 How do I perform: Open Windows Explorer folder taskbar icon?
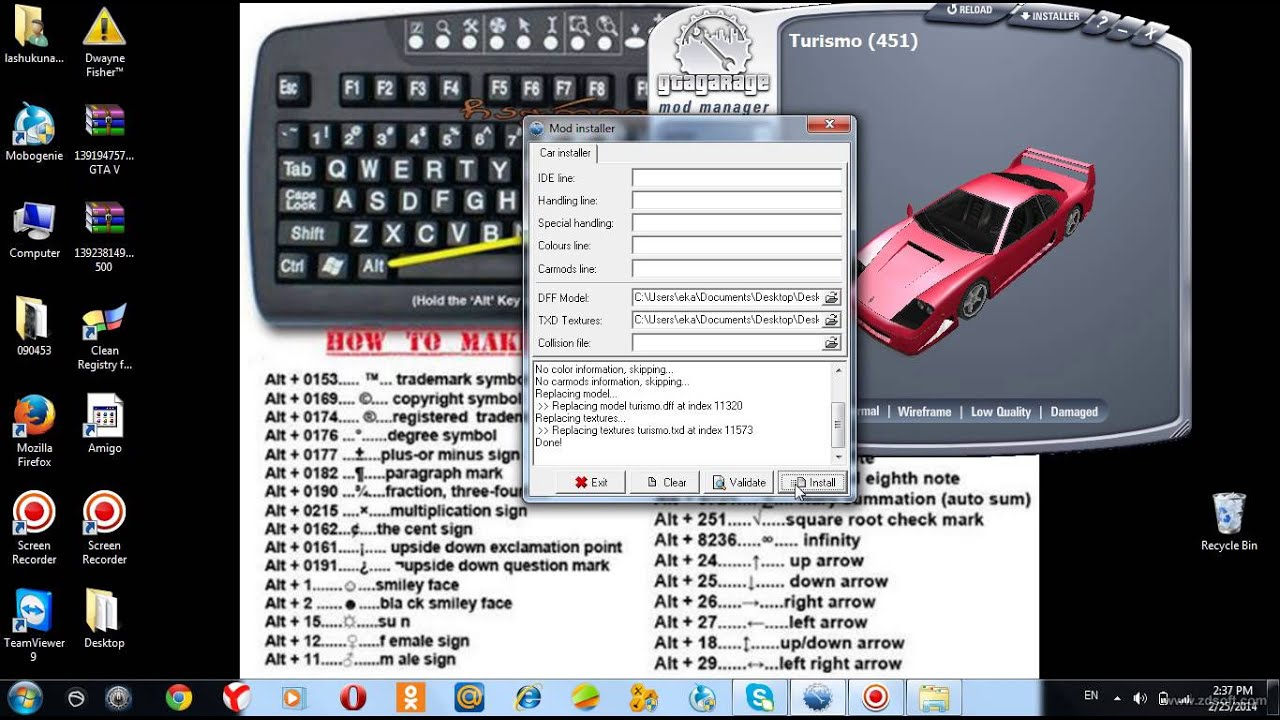934,697
